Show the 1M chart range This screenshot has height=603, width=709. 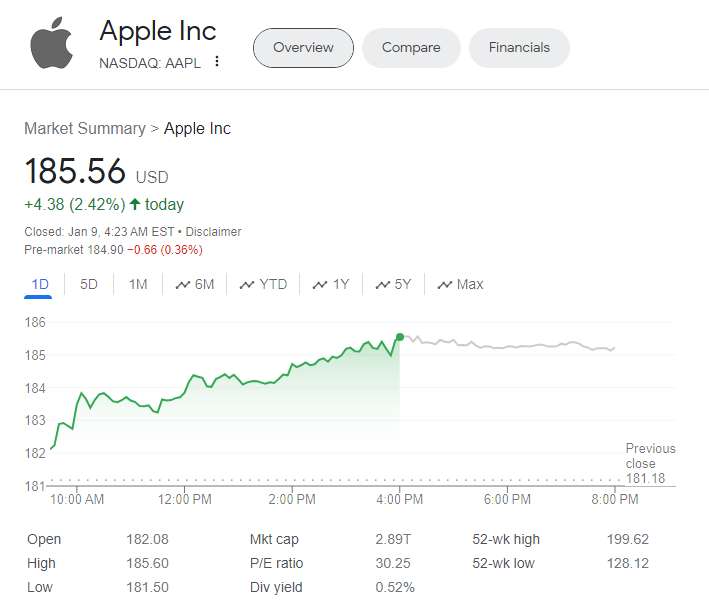click(x=138, y=284)
